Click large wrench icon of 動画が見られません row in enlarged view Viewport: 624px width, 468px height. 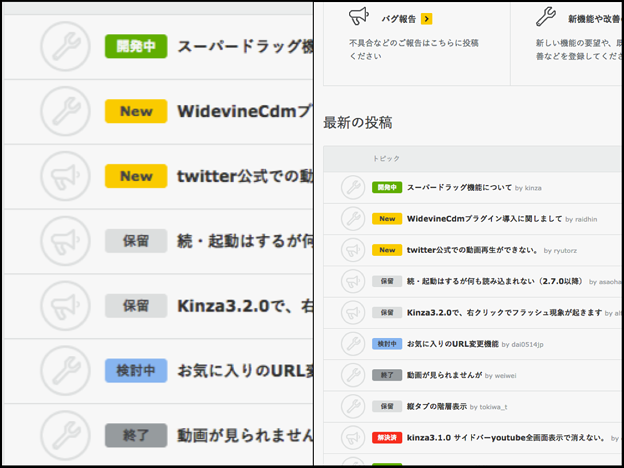click(66, 436)
